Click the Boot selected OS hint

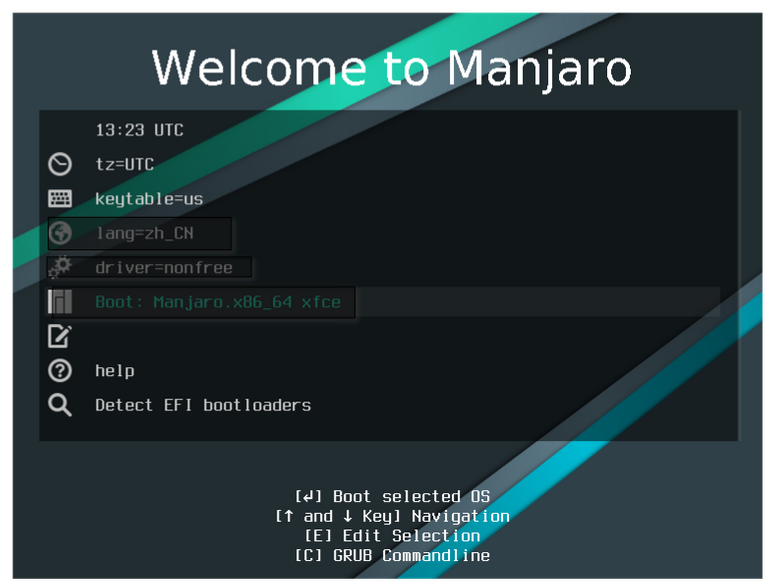392,496
